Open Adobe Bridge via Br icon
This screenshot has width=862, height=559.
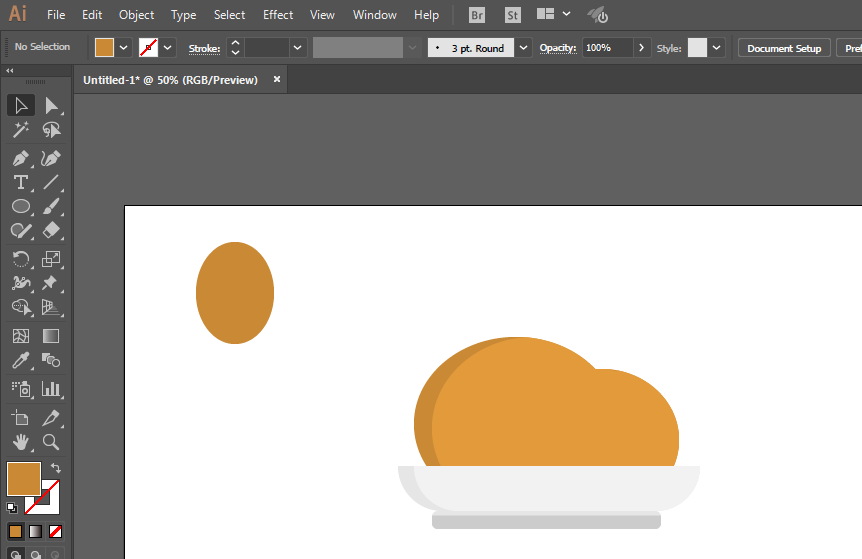pos(477,15)
